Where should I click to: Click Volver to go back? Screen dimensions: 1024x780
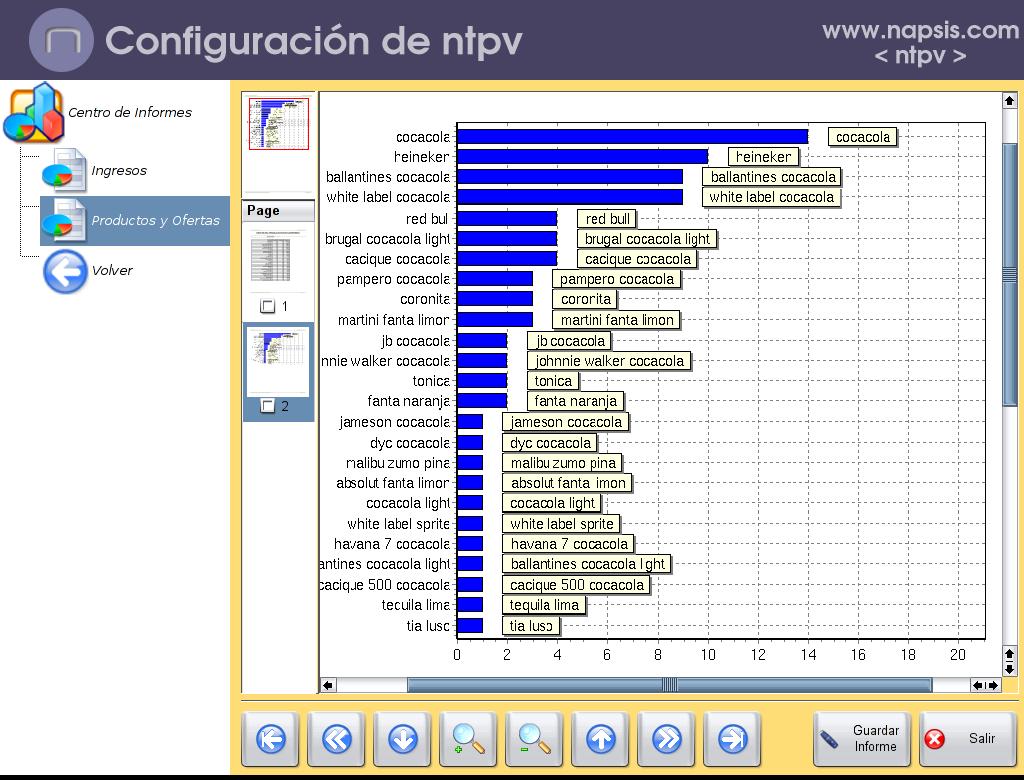click(x=111, y=271)
